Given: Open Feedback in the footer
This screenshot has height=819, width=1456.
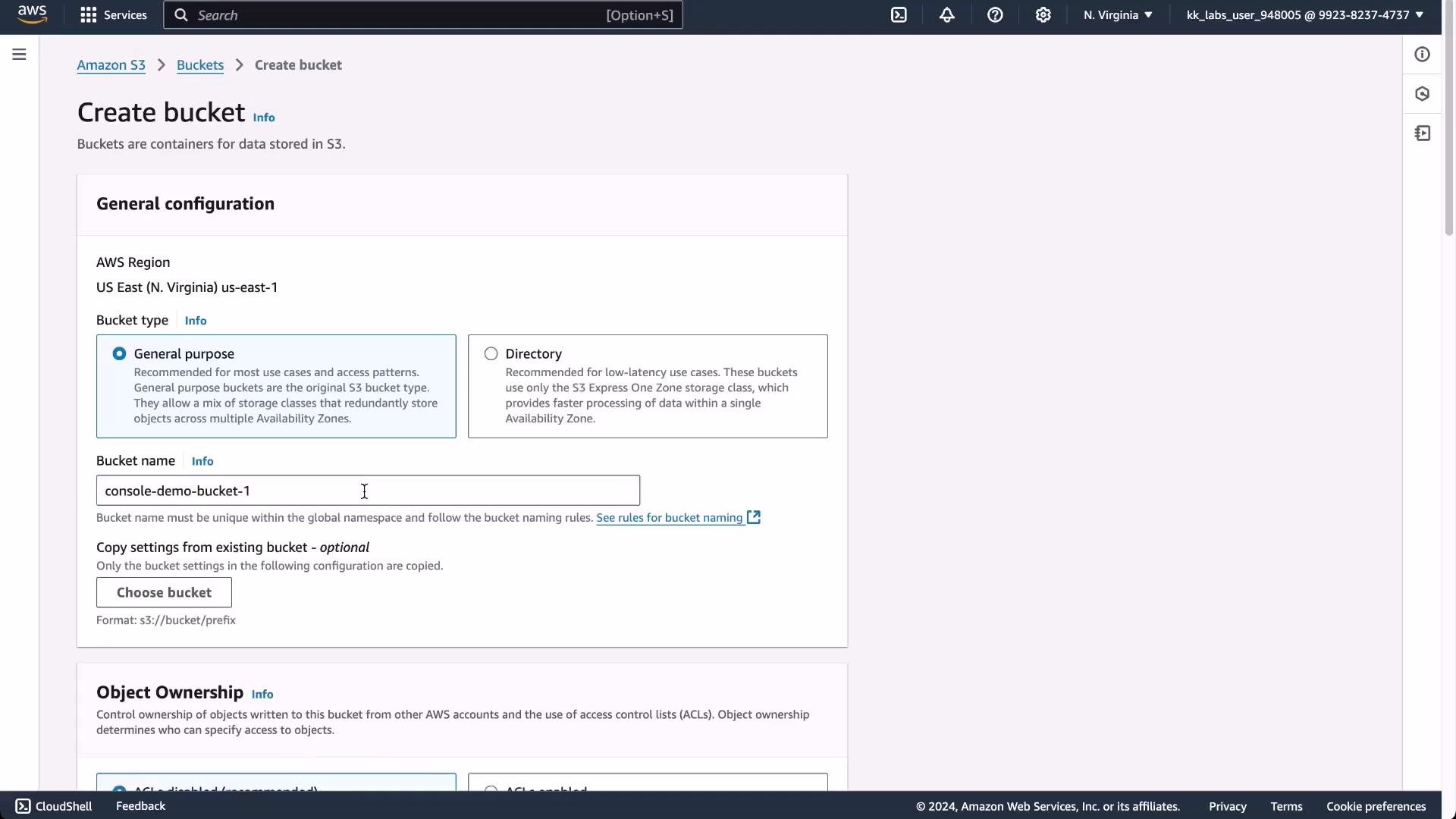Looking at the screenshot, I should [140, 806].
